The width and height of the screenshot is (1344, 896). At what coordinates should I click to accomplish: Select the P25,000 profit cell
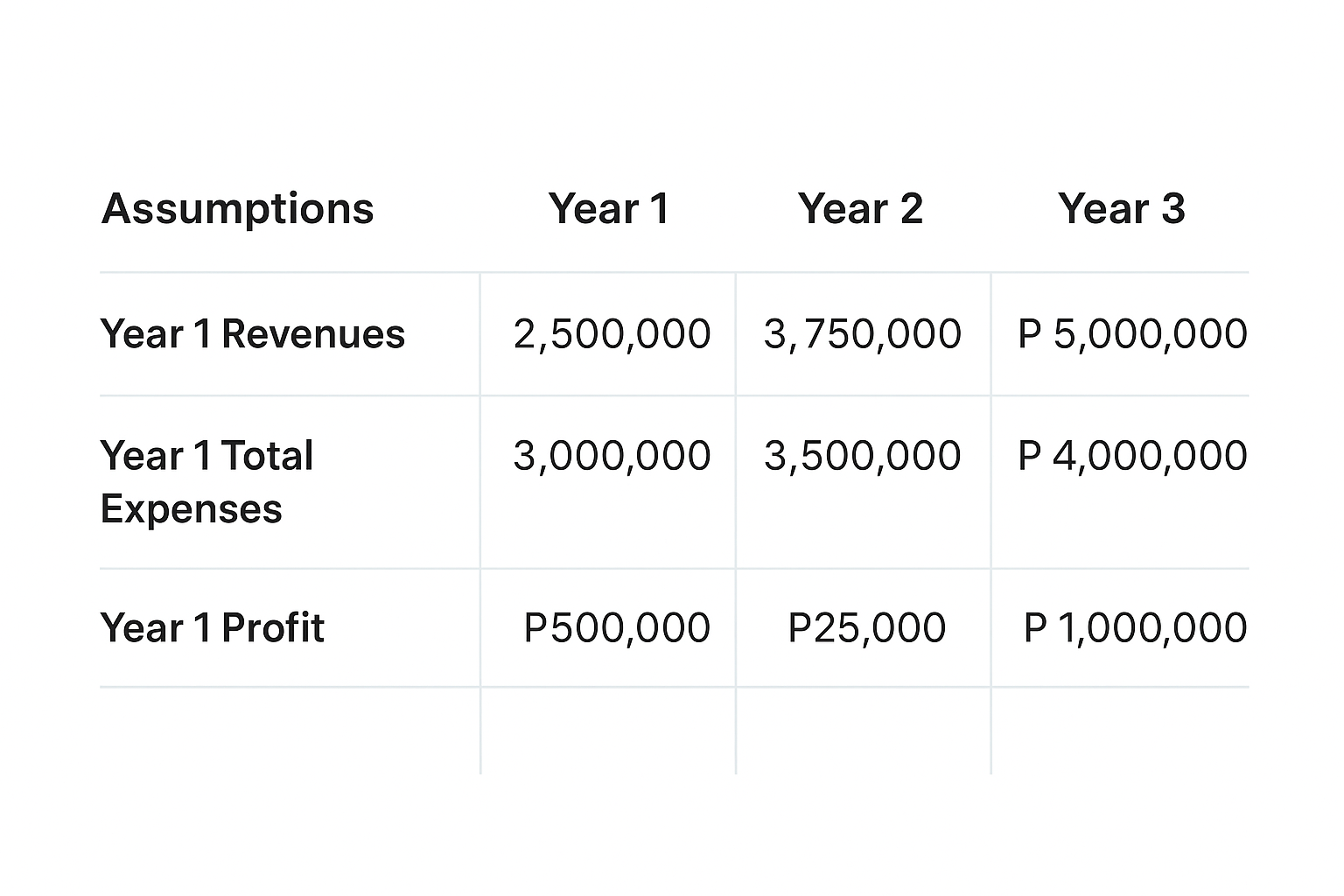(x=867, y=628)
